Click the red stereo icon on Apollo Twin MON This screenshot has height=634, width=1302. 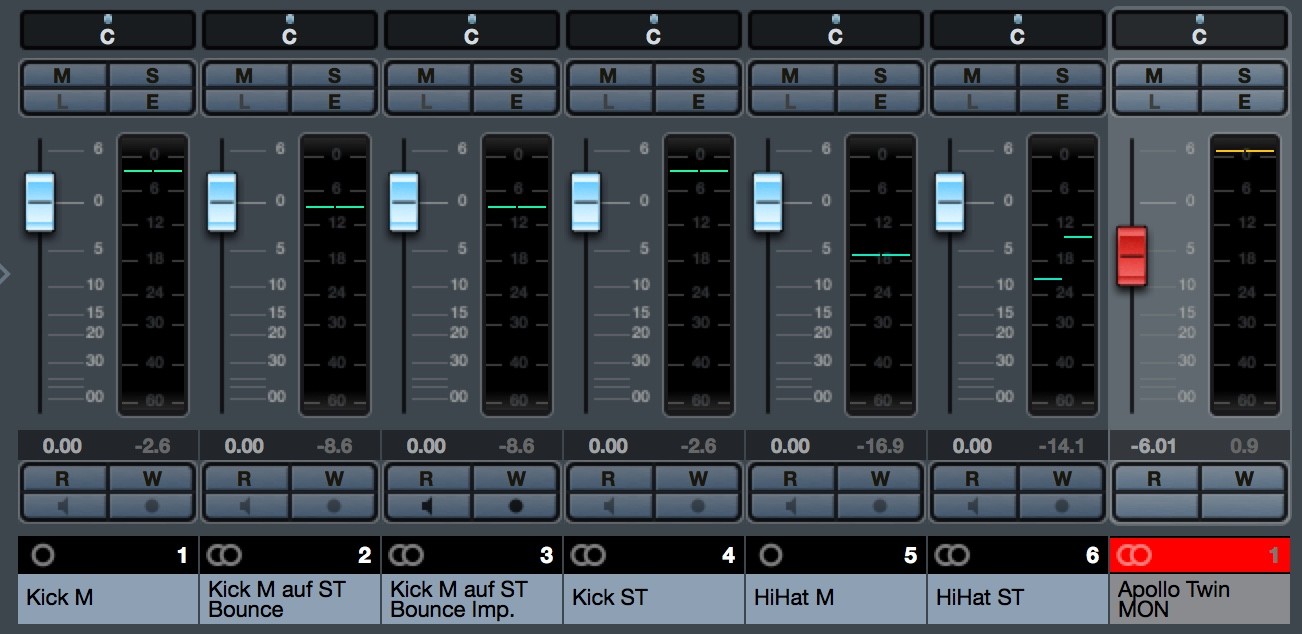pyautogui.click(x=1136, y=555)
